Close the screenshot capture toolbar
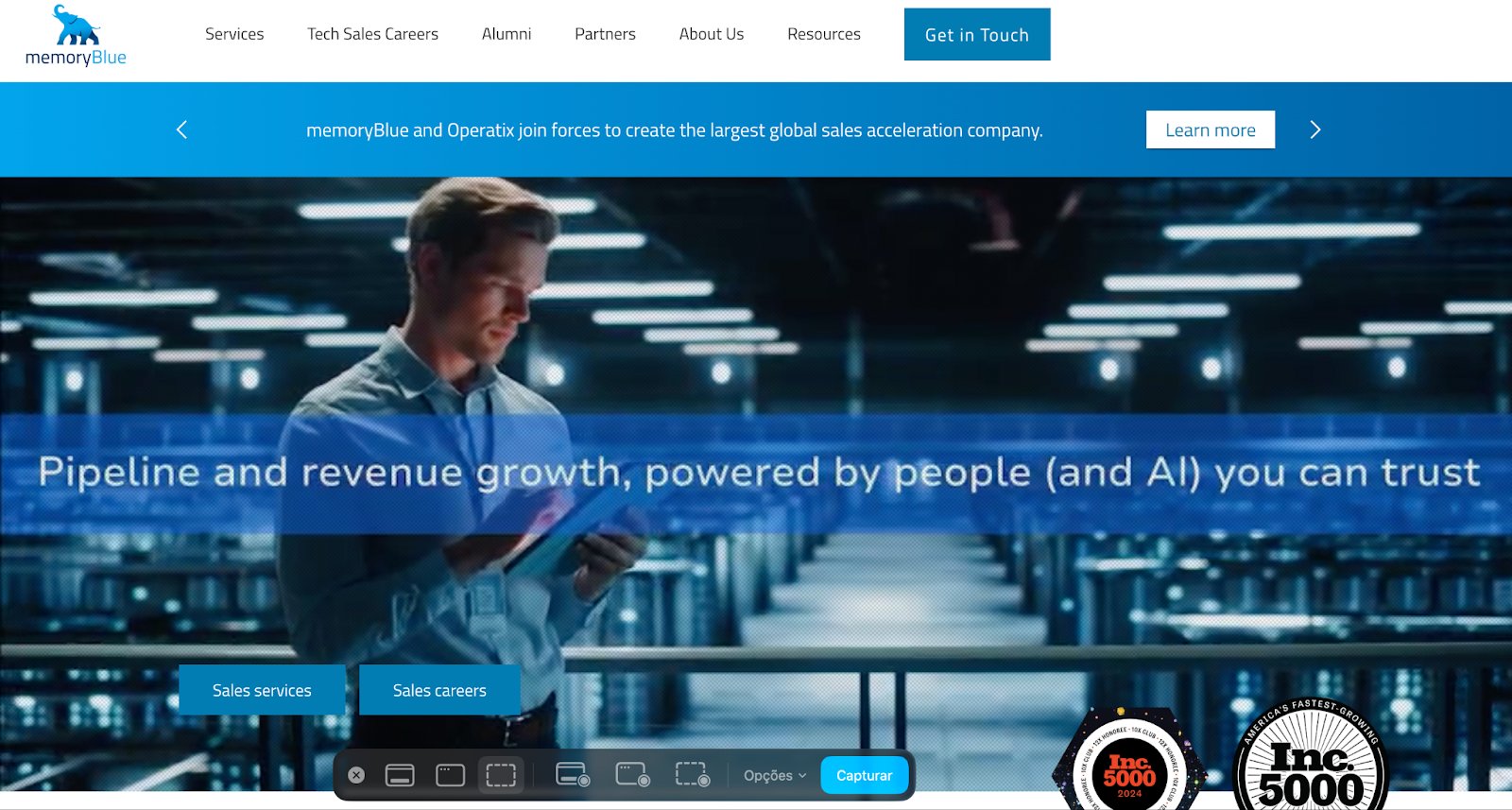1512x810 pixels. [356, 775]
